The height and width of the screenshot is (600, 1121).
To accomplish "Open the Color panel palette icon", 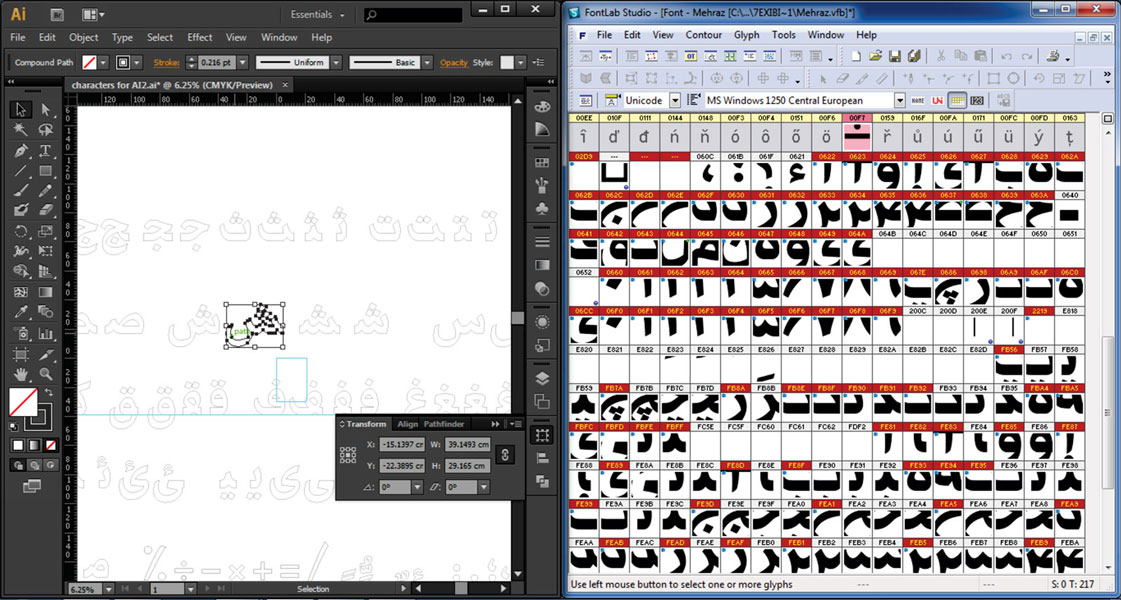I will point(543,107).
